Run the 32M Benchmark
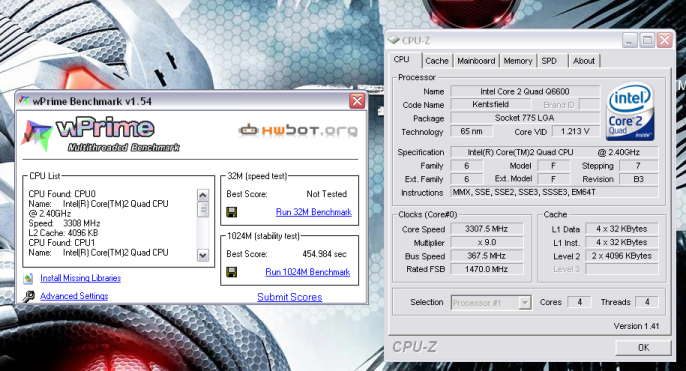This screenshot has height=371, width=686. point(314,212)
